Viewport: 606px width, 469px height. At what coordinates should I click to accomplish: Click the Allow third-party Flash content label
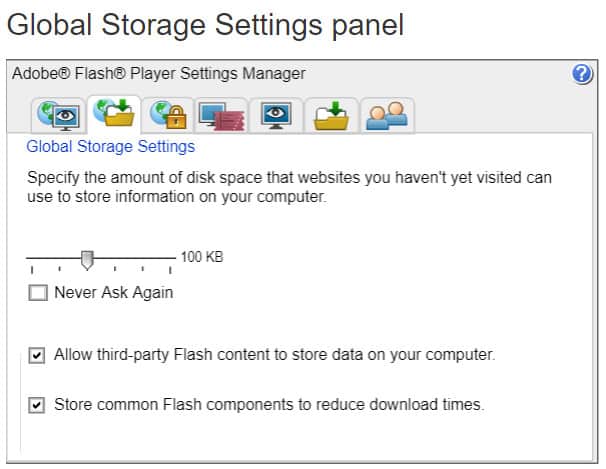tap(274, 355)
